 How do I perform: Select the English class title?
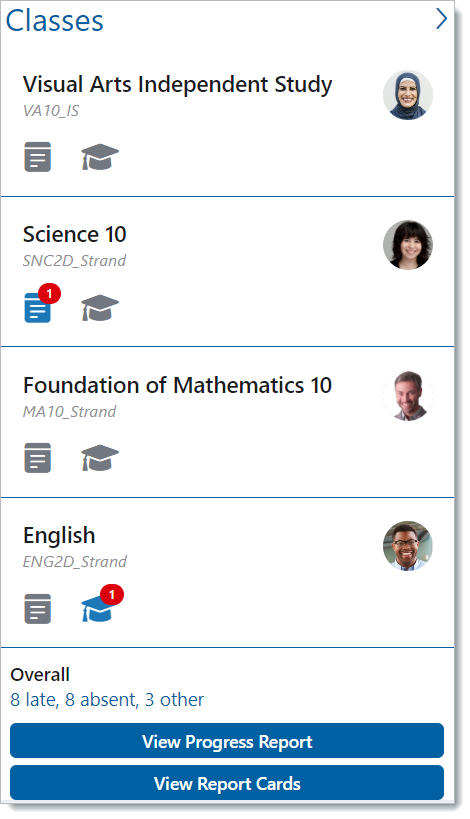click(x=59, y=536)
